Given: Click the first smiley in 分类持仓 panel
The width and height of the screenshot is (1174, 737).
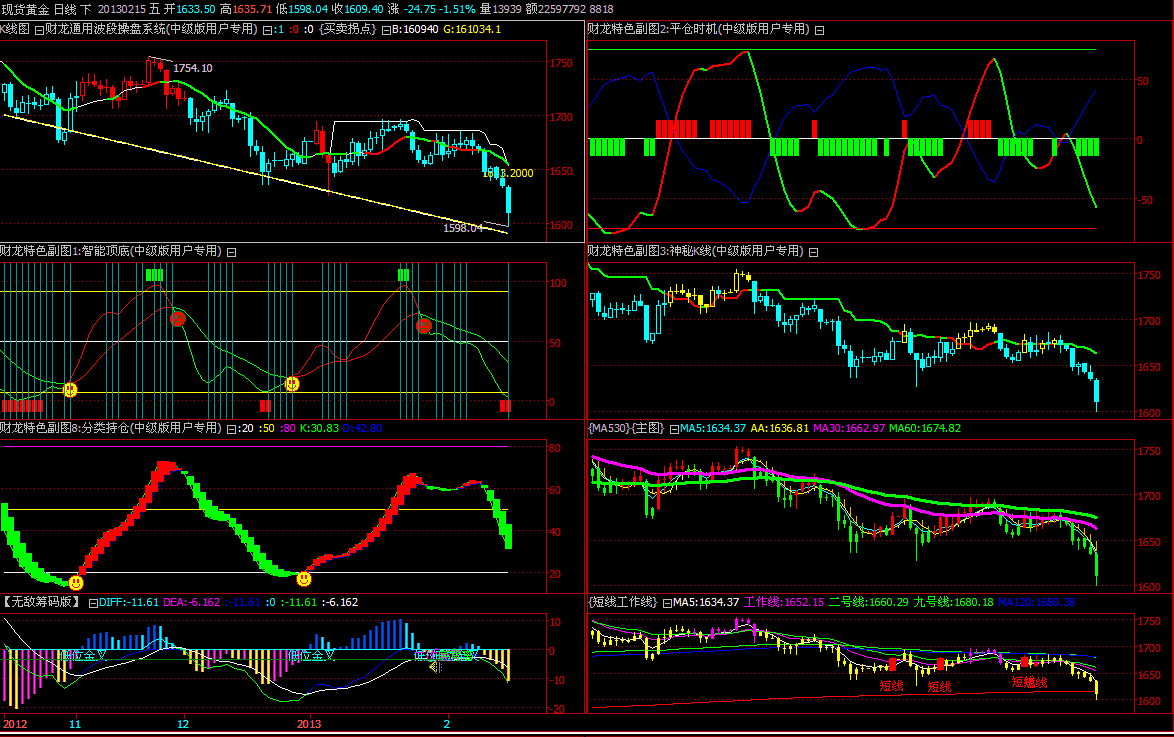Looking at the screenshot, I should (x=76, y=582).
